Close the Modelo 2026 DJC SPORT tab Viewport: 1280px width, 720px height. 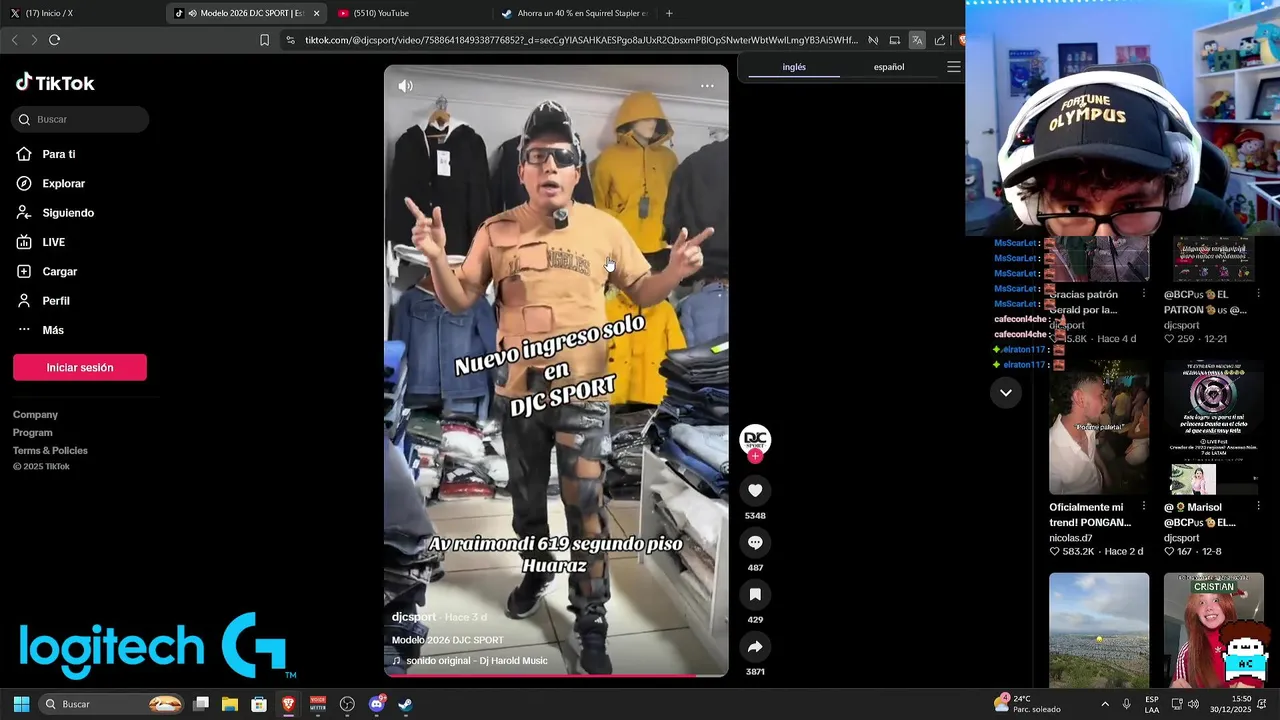tap(317, 13)
